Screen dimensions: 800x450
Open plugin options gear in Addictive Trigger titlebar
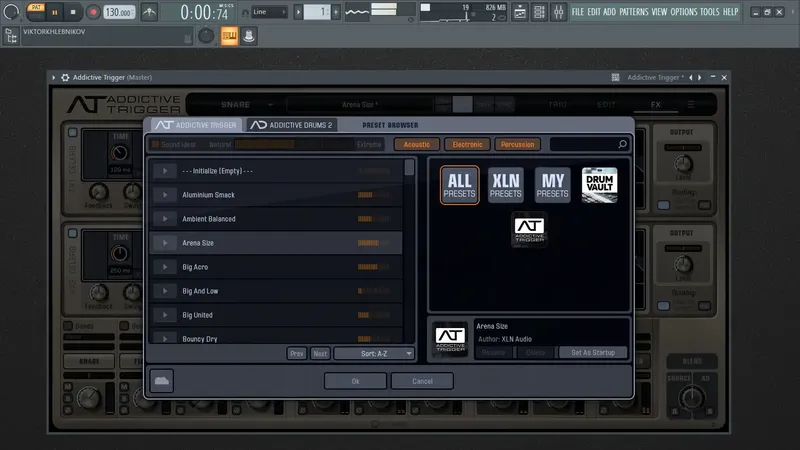pyautogui.click(x=65, y=78)
